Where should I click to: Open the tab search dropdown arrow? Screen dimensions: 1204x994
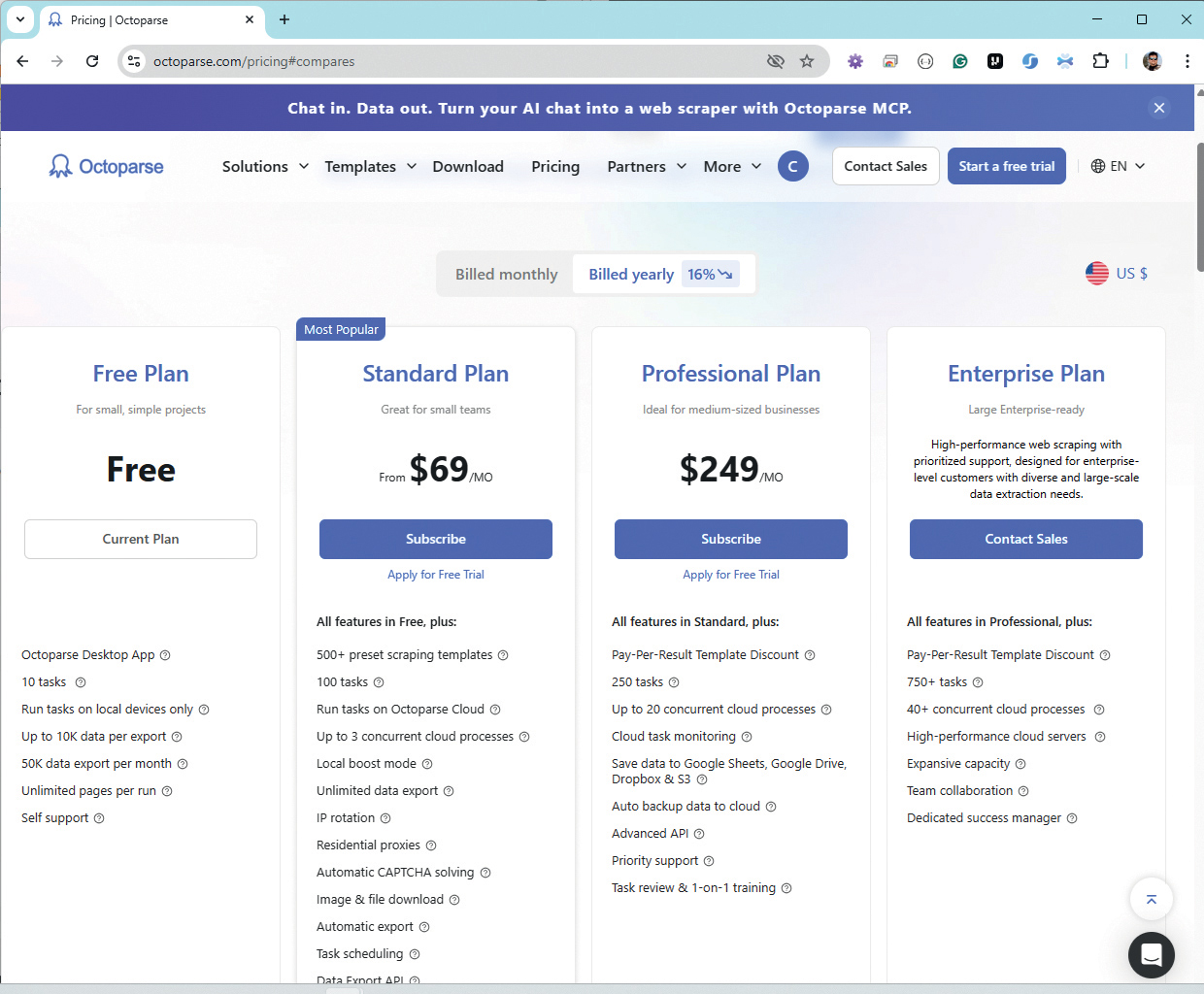(x=19, y=19)
